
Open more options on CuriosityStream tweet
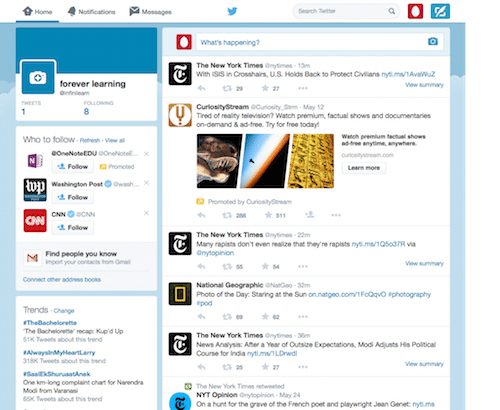coord(336,215)
